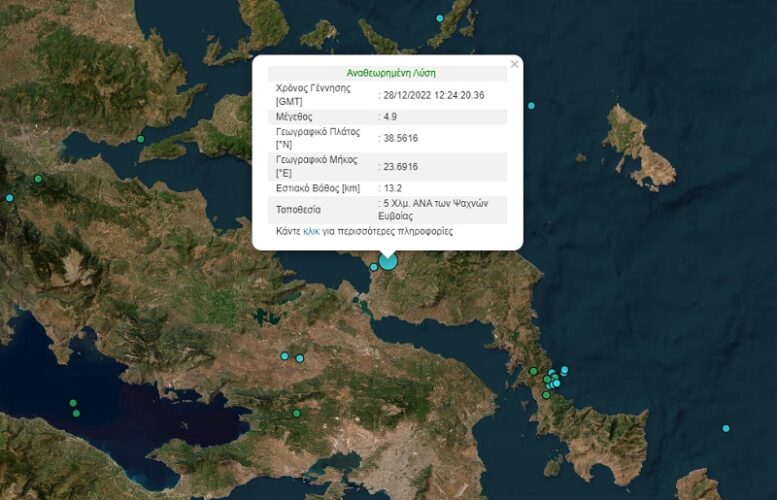Click the 'Εστιακό Βάθος [km]' label
The image size is (777, 500).
[318, 188]
